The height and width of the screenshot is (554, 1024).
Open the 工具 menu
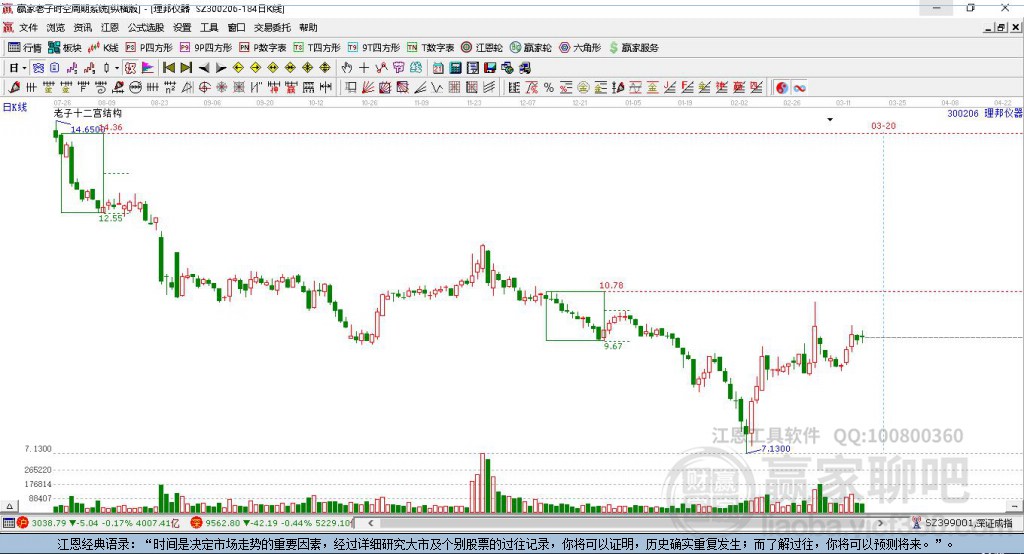click(x=209, y=27)
